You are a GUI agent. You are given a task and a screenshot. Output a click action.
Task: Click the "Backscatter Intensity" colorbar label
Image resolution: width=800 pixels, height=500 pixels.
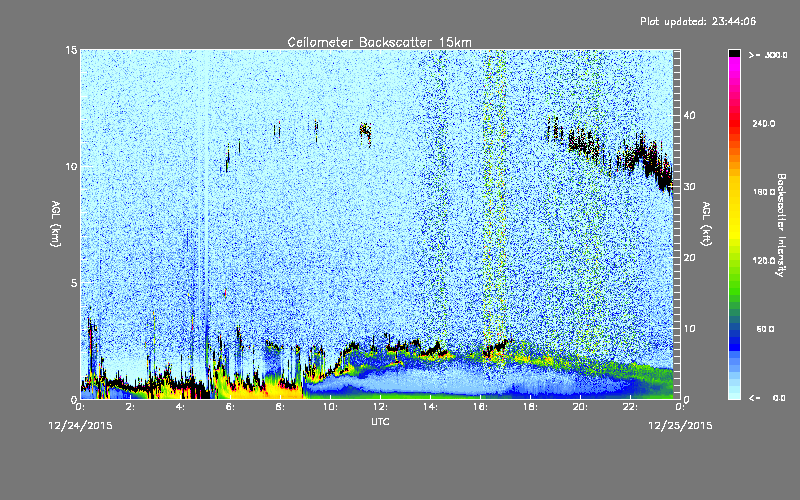coord(781,225)
